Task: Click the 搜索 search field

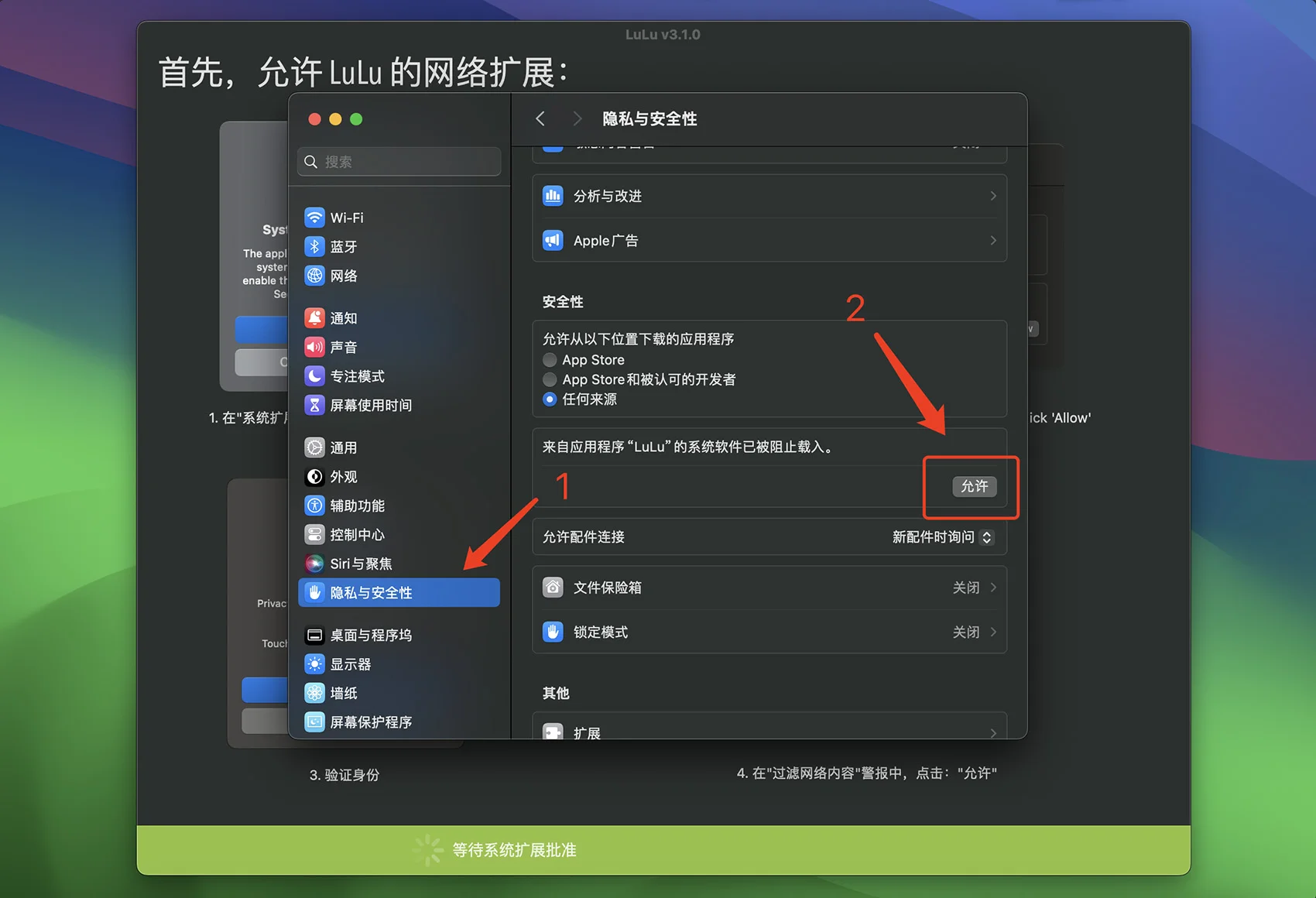Action: (399, 162)
